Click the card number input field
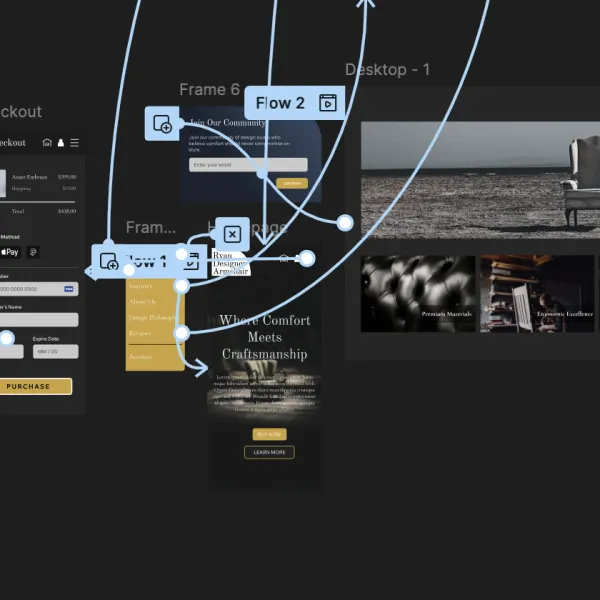This screenshot has height=600, width=600. pos(39,289)
